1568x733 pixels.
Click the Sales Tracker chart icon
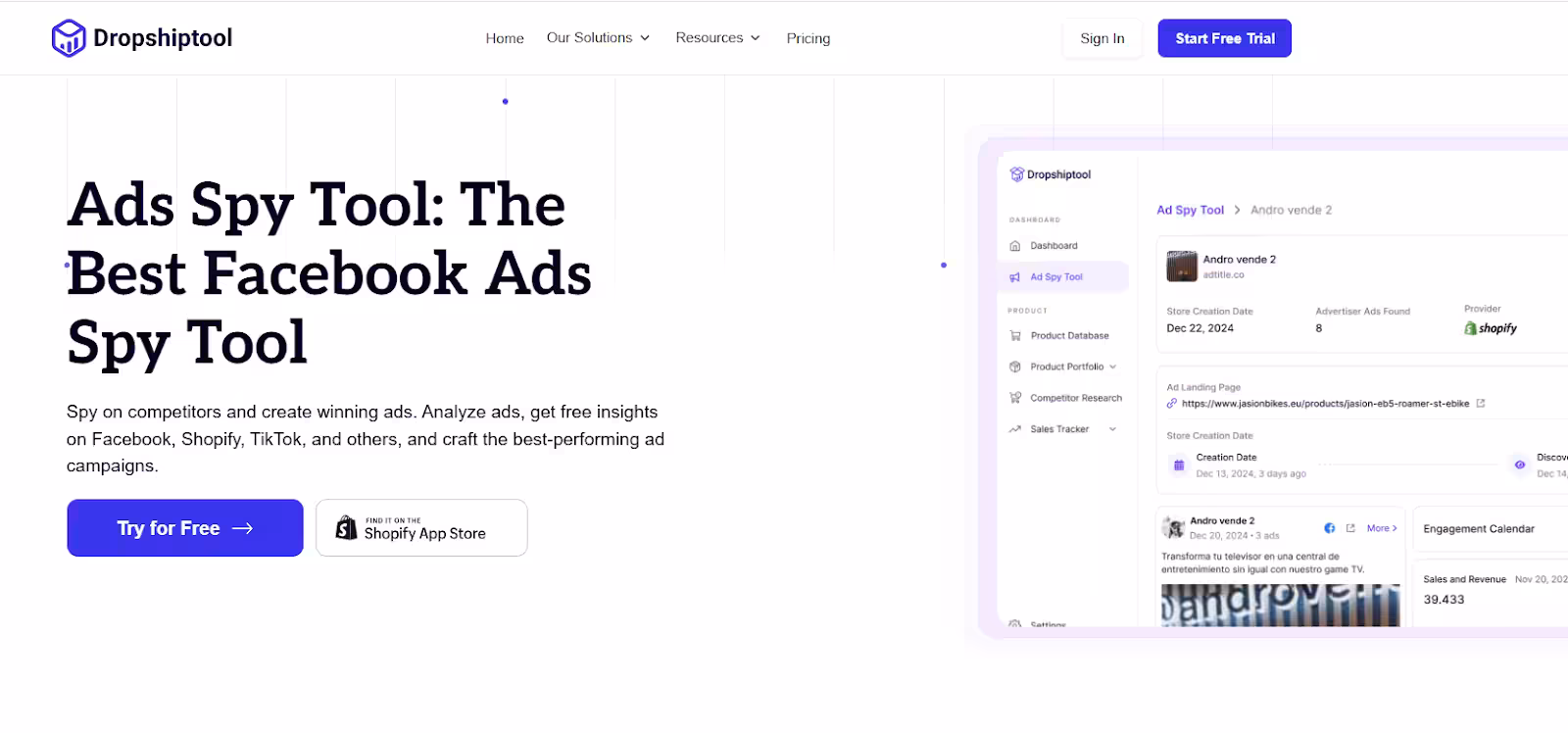tap(1015, 429)
